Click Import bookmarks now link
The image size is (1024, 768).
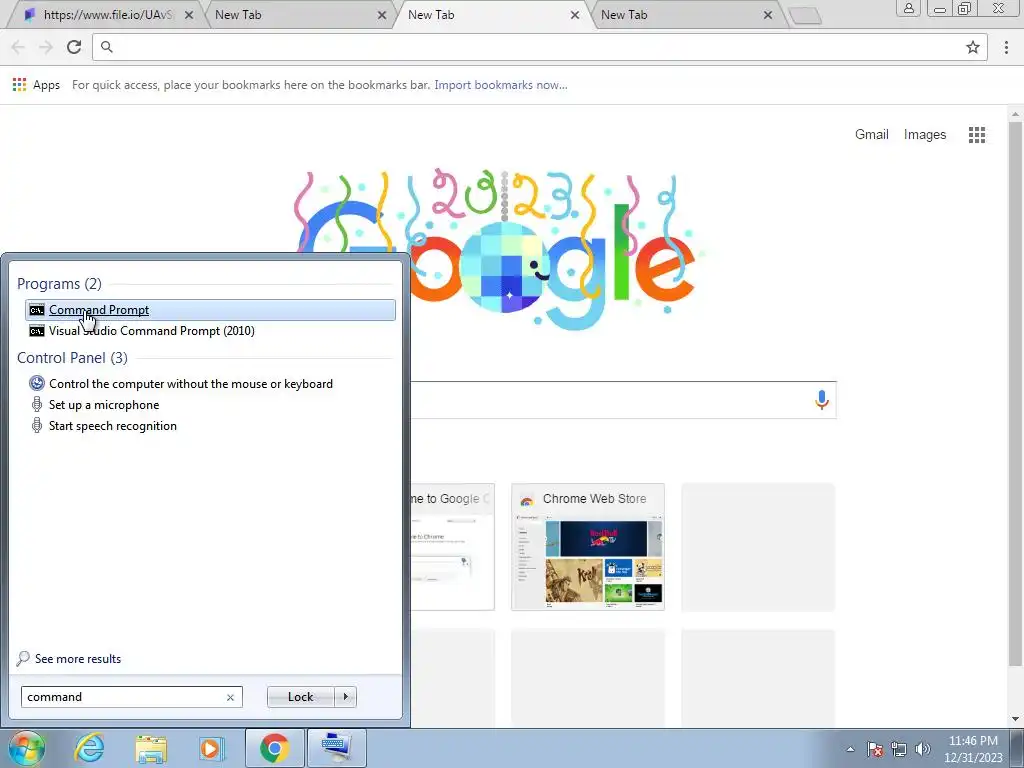(501, 85)
